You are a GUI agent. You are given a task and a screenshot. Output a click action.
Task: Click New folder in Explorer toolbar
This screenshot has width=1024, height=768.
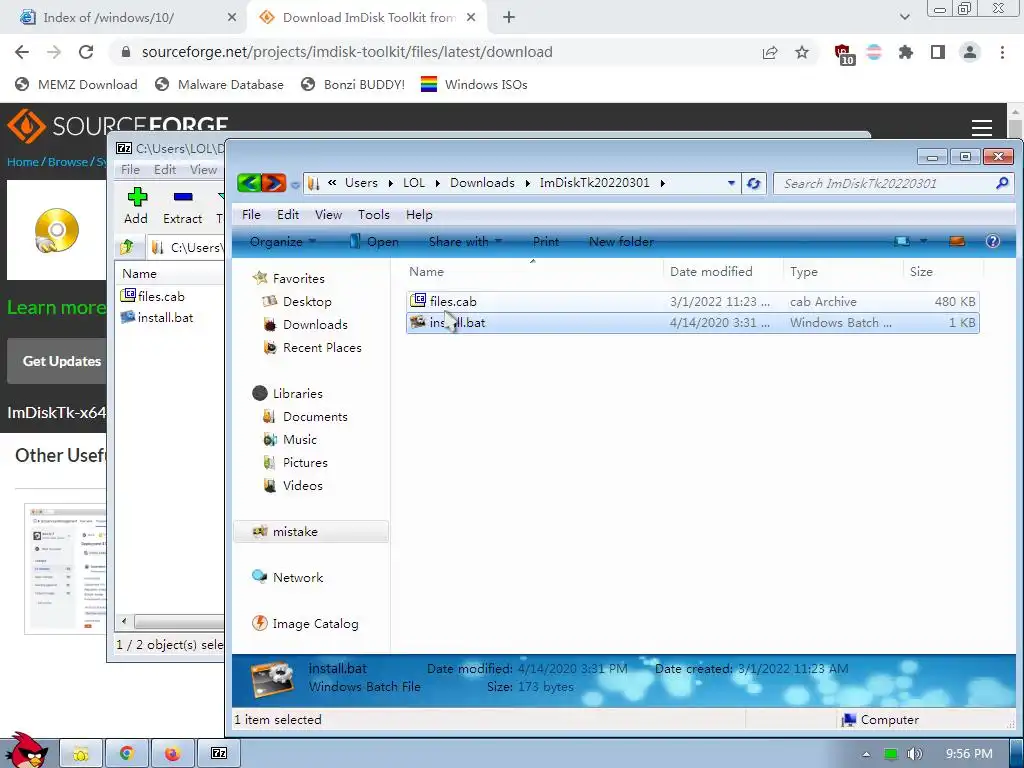pos(622,242)
